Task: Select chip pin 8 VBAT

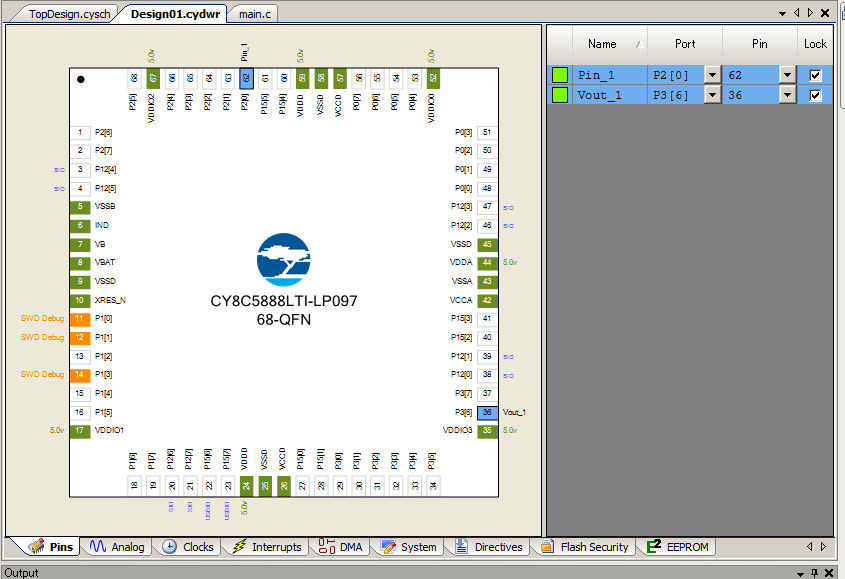Action: tap(80, 263)
